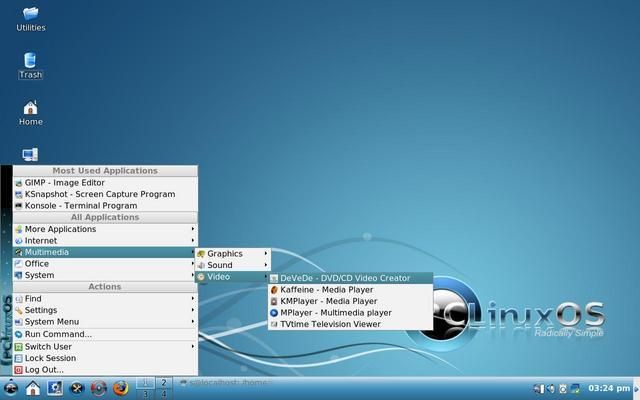Click the Settings label in Actions
The image size is (640, 400).
point(41,310)
